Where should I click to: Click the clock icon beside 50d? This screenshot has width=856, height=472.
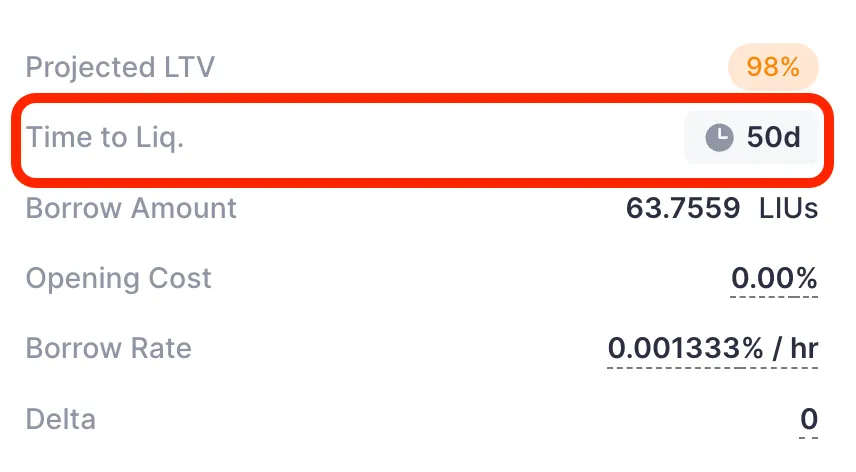click(x=719, y=137)
